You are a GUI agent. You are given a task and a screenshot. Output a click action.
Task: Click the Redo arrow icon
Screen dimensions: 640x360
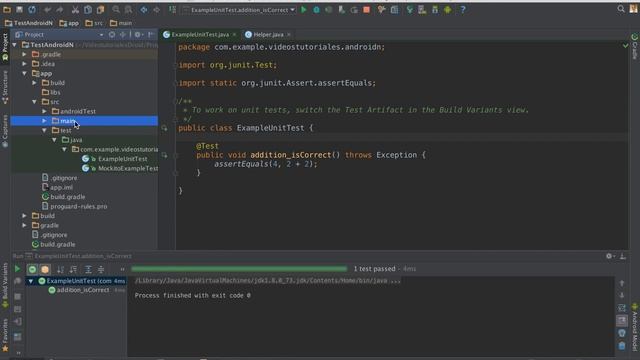(60, 9)
